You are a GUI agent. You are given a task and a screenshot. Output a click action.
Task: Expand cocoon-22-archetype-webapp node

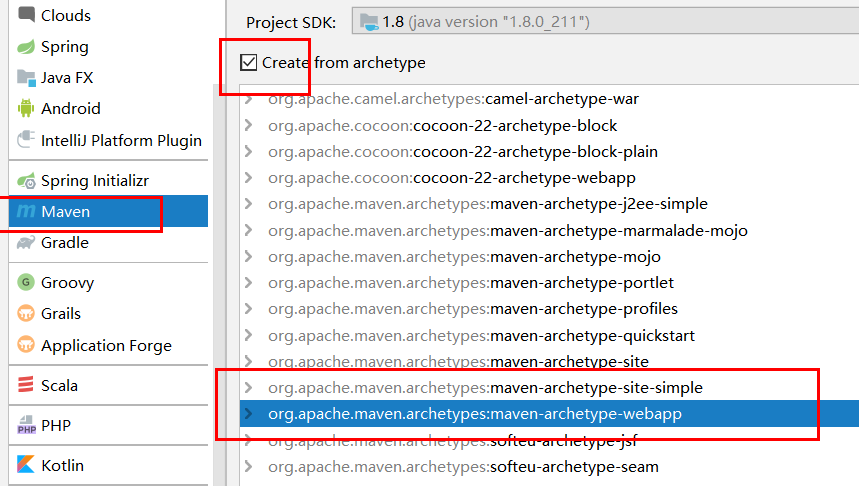(249, 178)
